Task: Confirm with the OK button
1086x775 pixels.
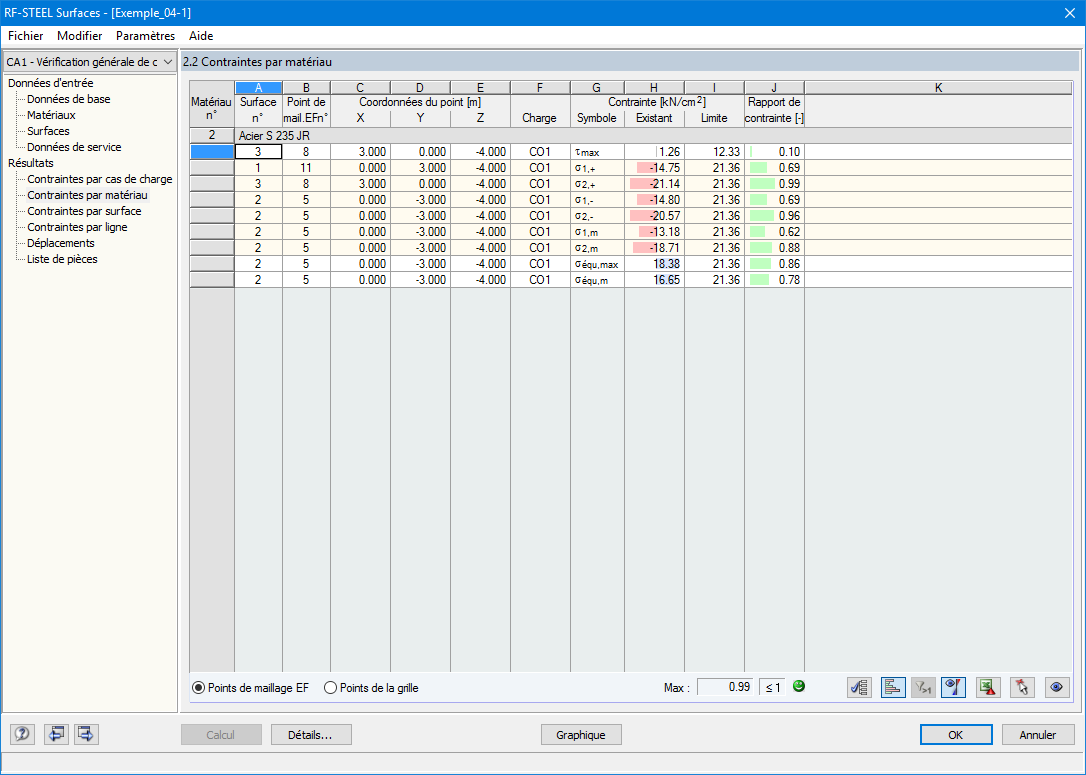Action: pyautogui.click(x=956, y=735)
